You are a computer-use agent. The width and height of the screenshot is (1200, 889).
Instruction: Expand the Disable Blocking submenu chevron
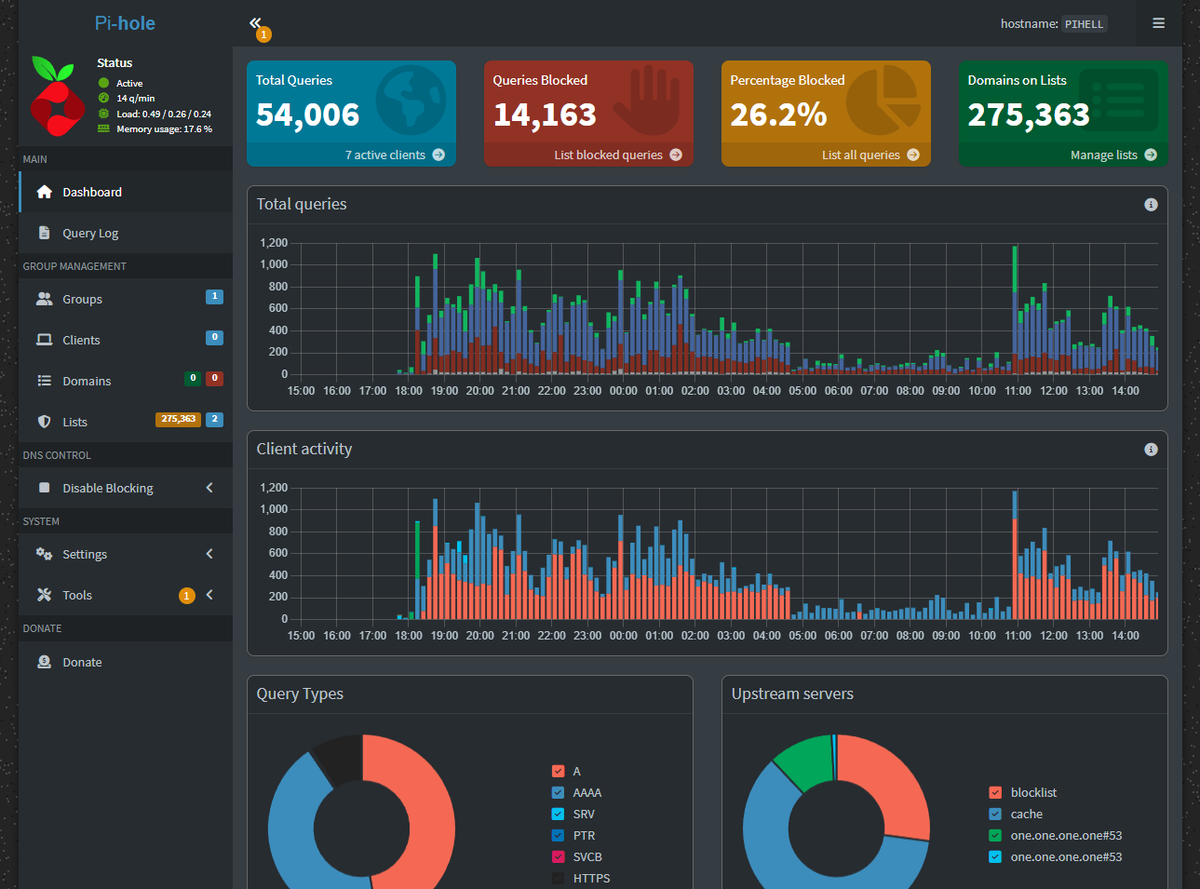(x=210, y=488)
